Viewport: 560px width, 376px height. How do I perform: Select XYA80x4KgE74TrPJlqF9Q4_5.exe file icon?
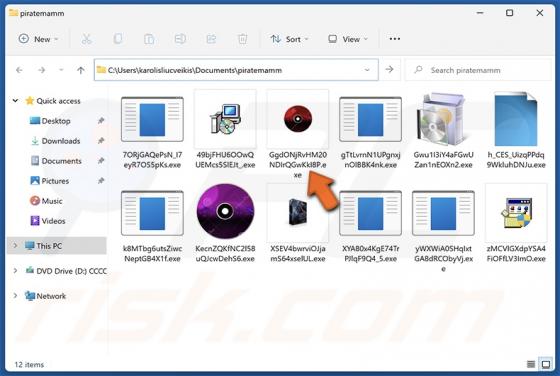370,213
